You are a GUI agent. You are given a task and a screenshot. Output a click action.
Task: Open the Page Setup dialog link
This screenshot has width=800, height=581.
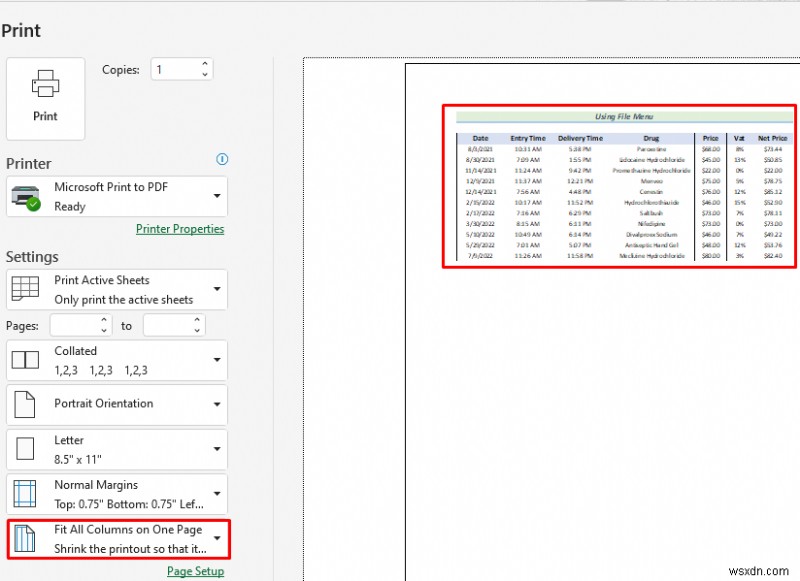(198, 571)
